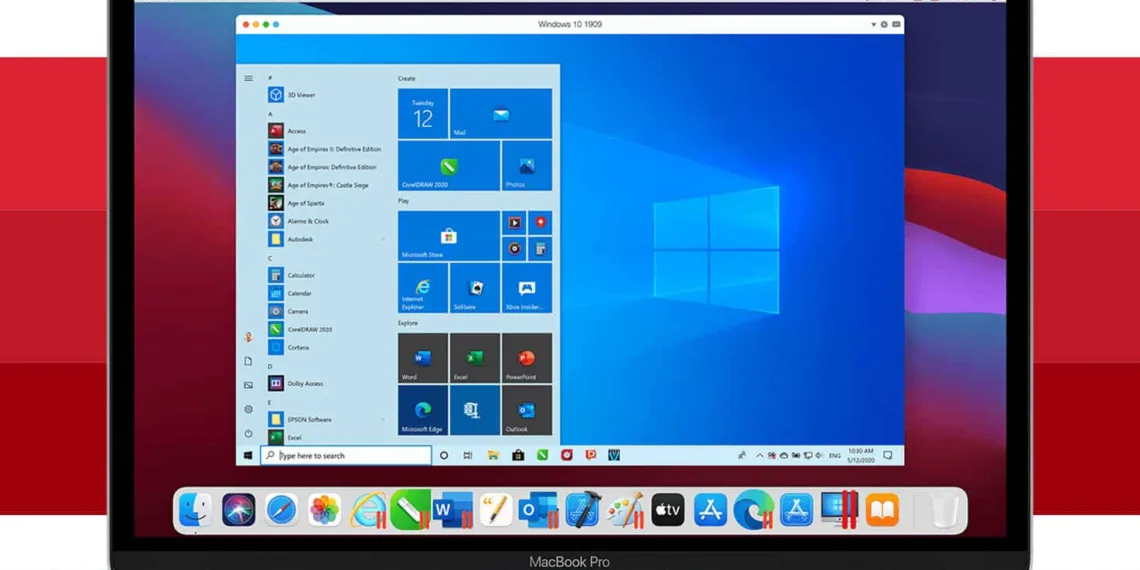
Task: Open Cortana circle on the taskbar
Action: tap(443, 455)
